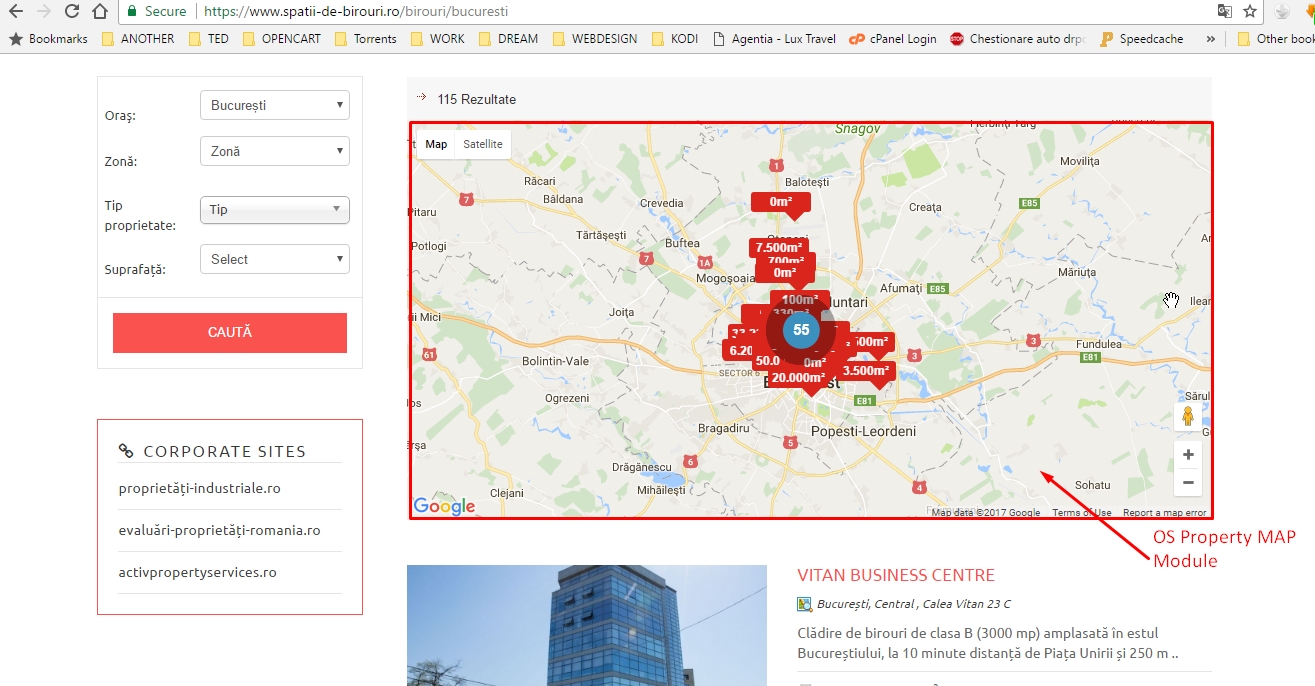Open the KODI bookmarks folder
Image resolution: width=1315 pixels, height=686 pixels.
pos(675,39)
